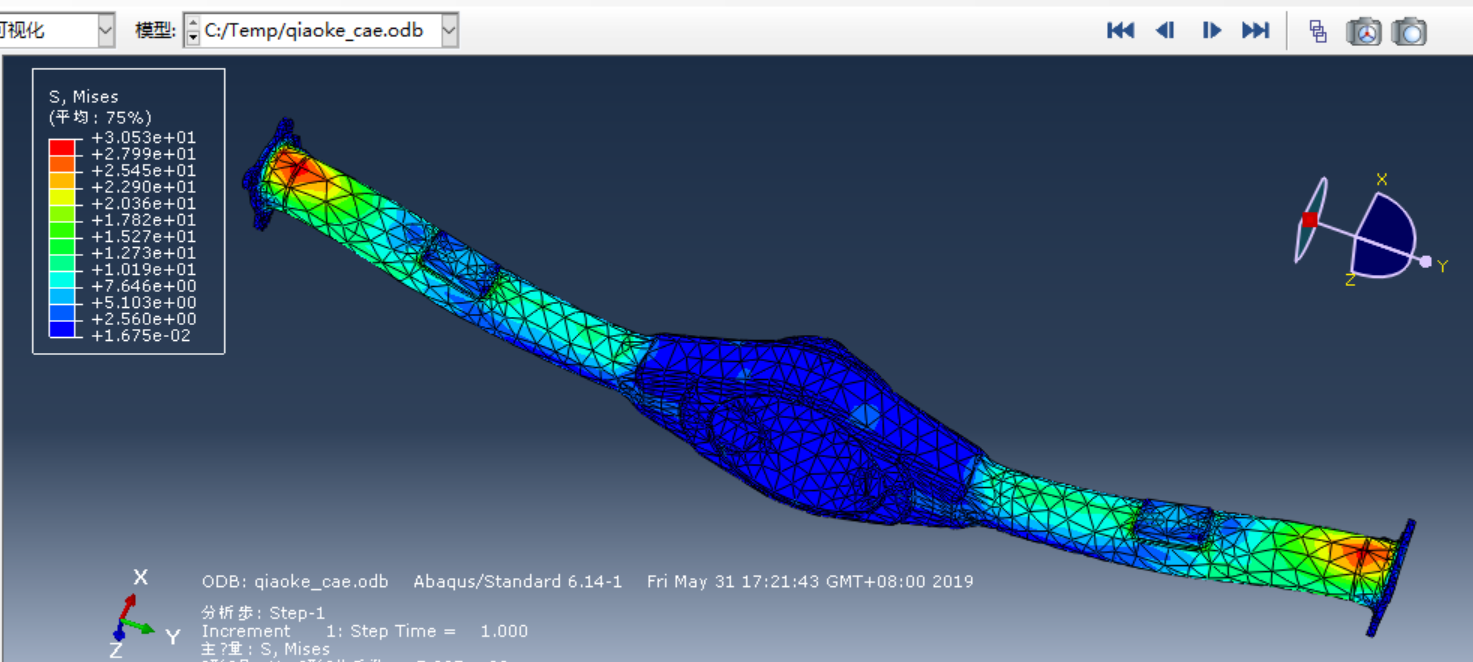The image size is (1473, 662).
Task: Step to the previous frame
Action: 1165,31
